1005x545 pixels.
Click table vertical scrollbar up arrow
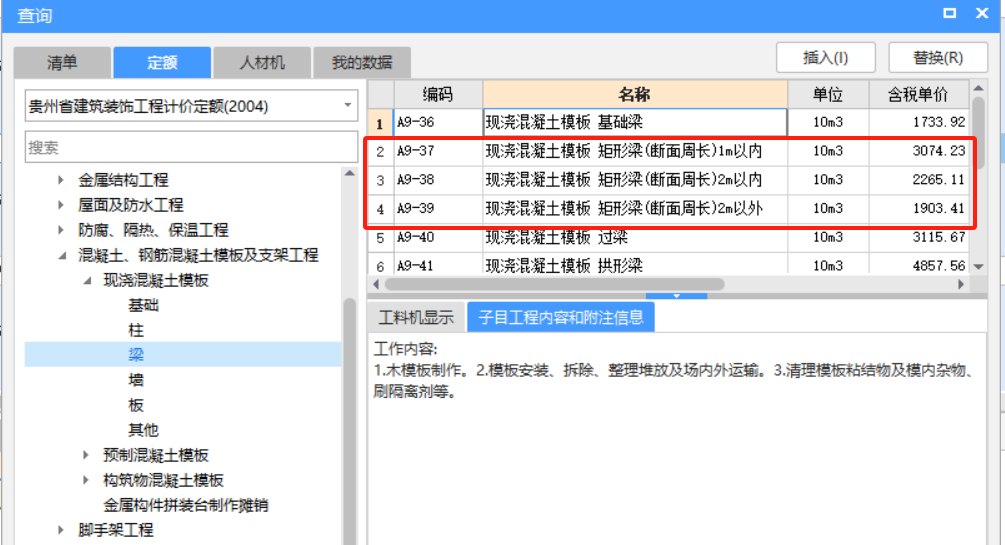[978, 88]
